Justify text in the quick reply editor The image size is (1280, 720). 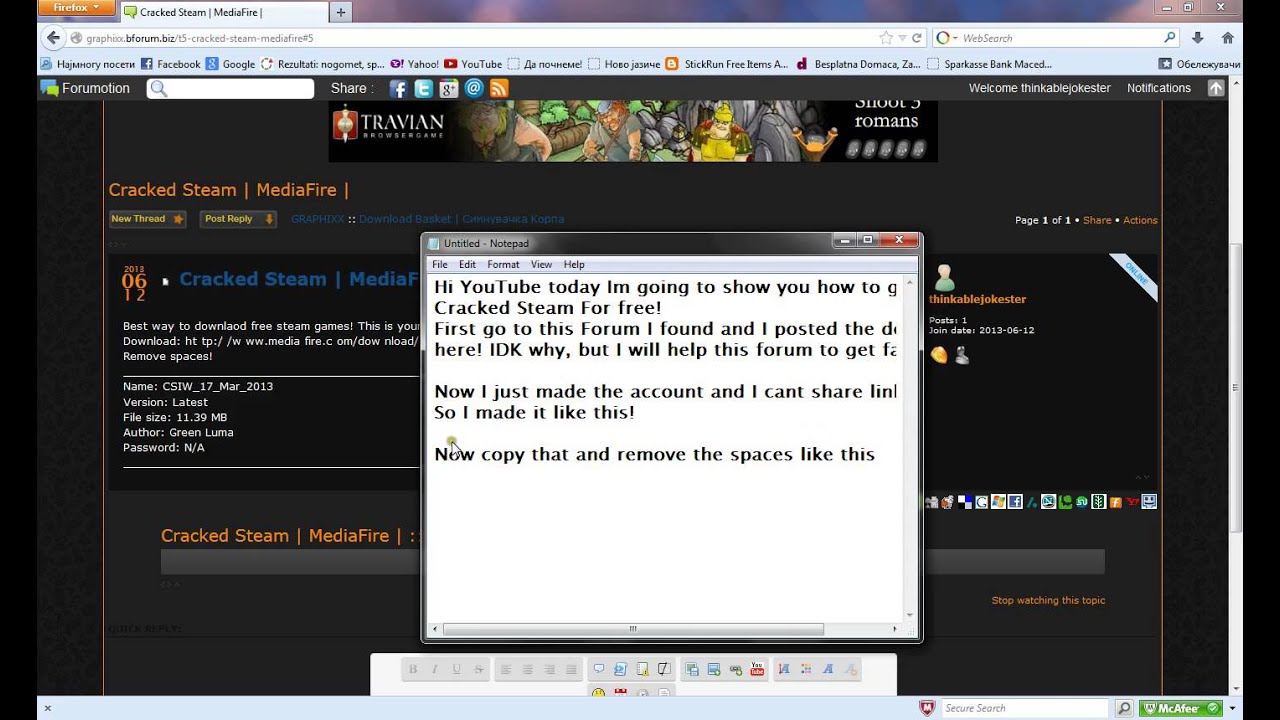point(572,669)
